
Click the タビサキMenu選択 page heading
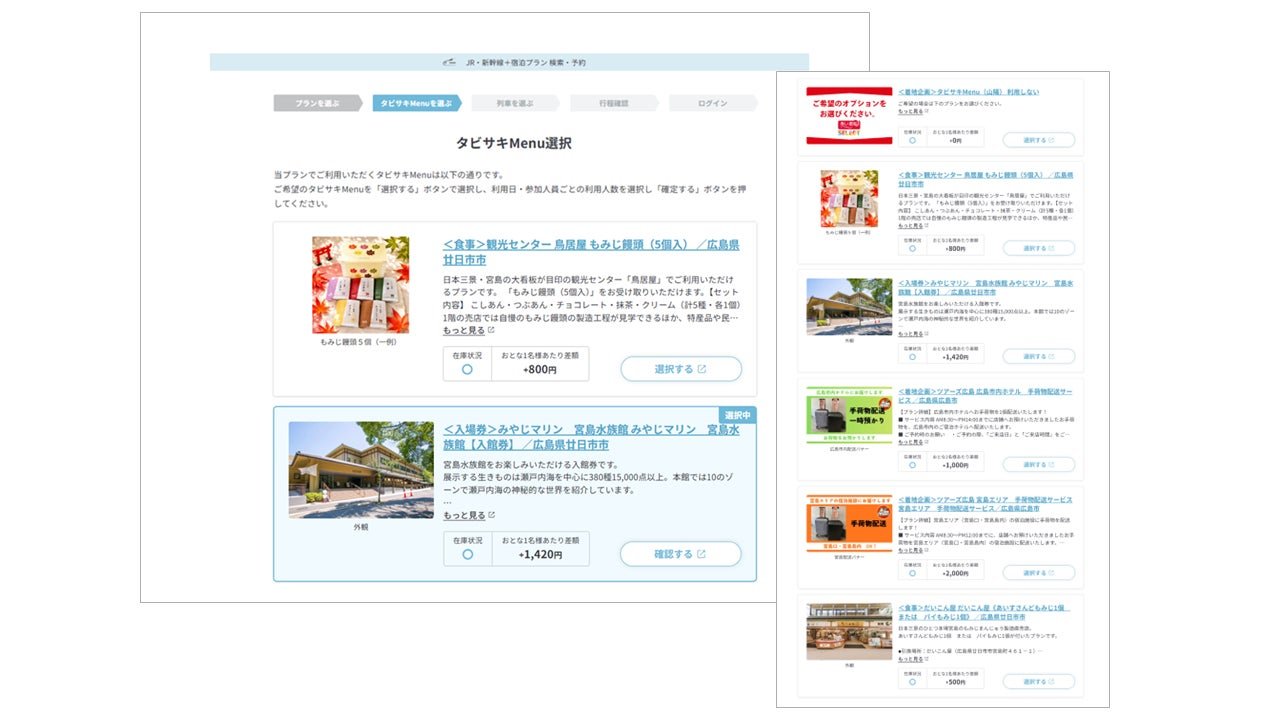coord(514,143)
